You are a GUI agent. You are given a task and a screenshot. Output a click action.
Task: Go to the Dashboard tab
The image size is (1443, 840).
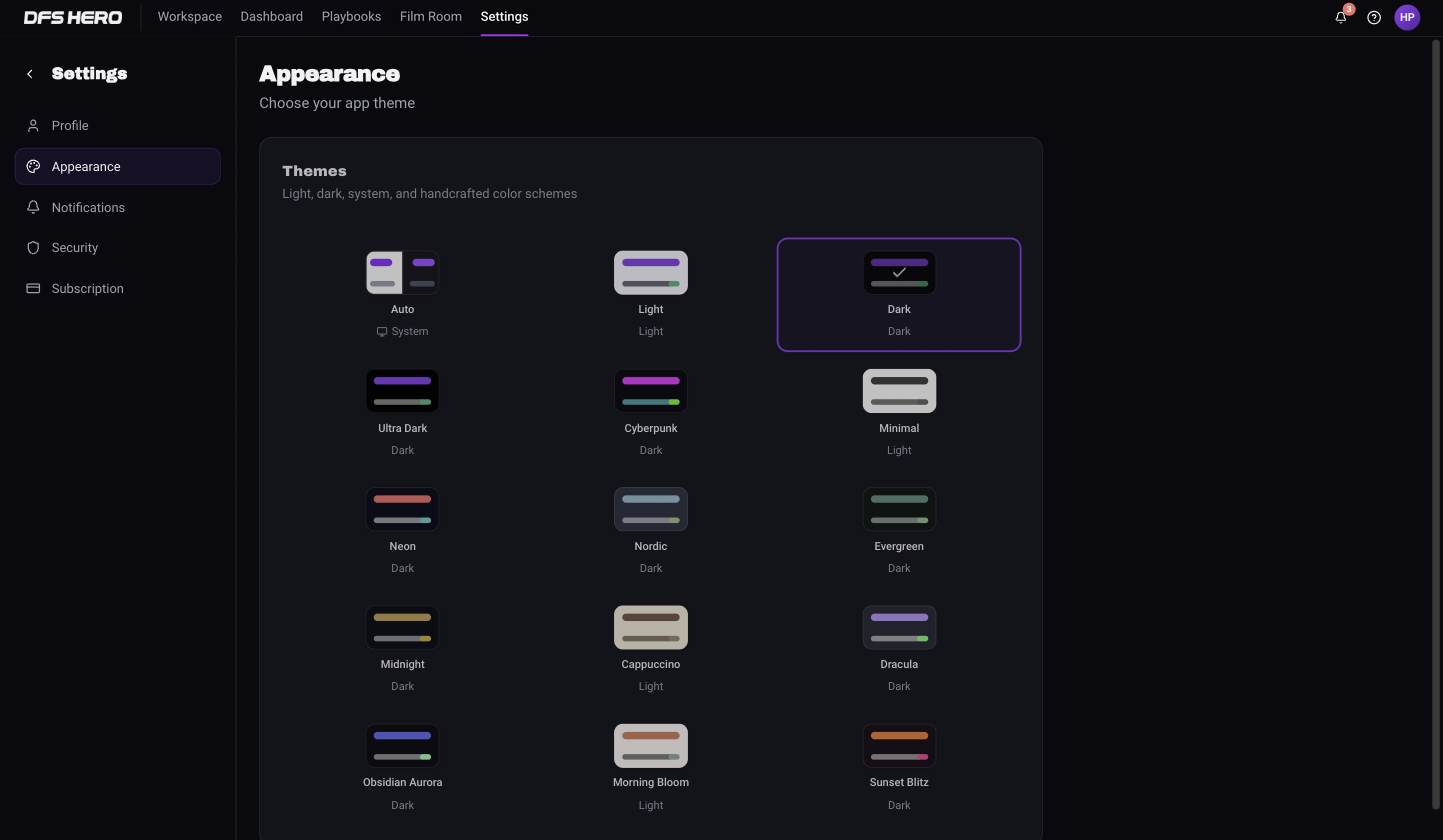(x=272, y=17)
